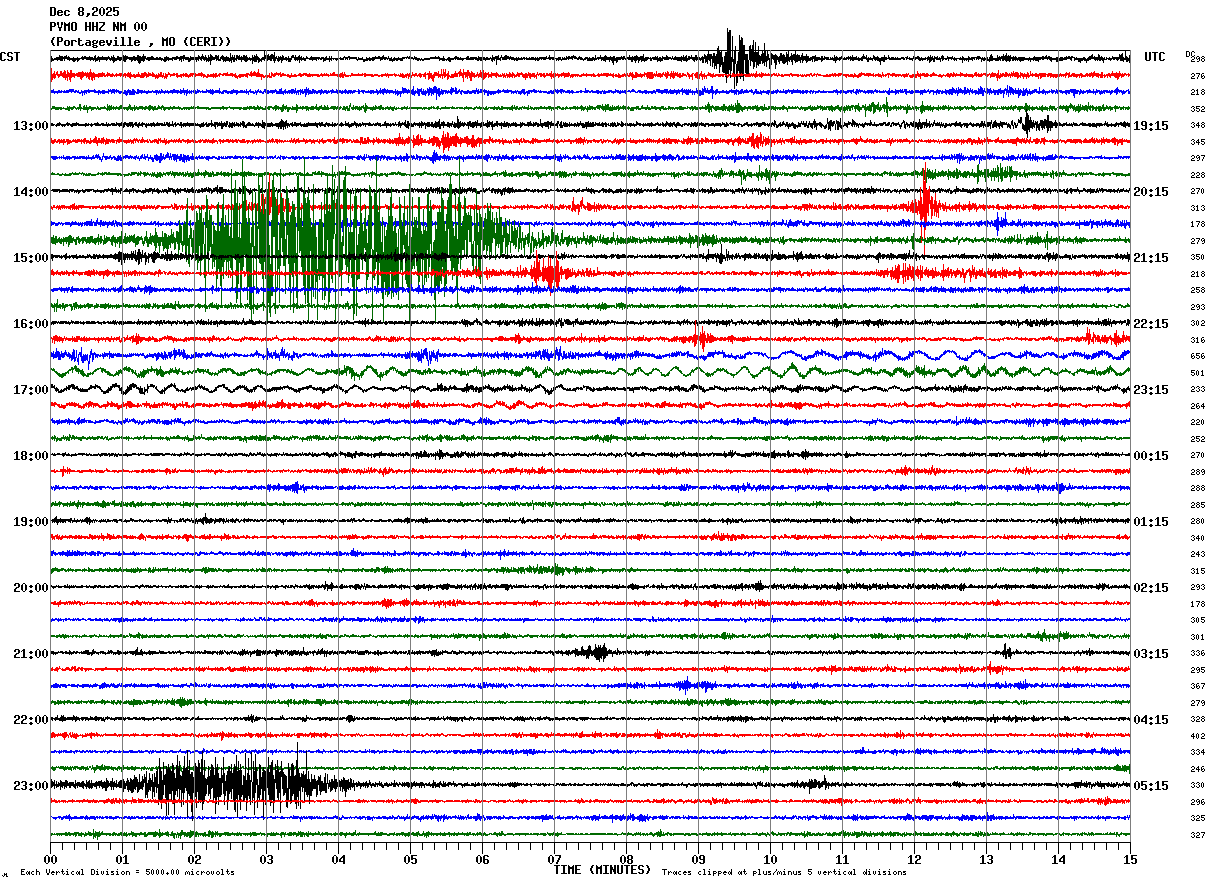1210x886 pixels.
Task: Click the DC offset value 340
Action: (x=1197, y=538)
